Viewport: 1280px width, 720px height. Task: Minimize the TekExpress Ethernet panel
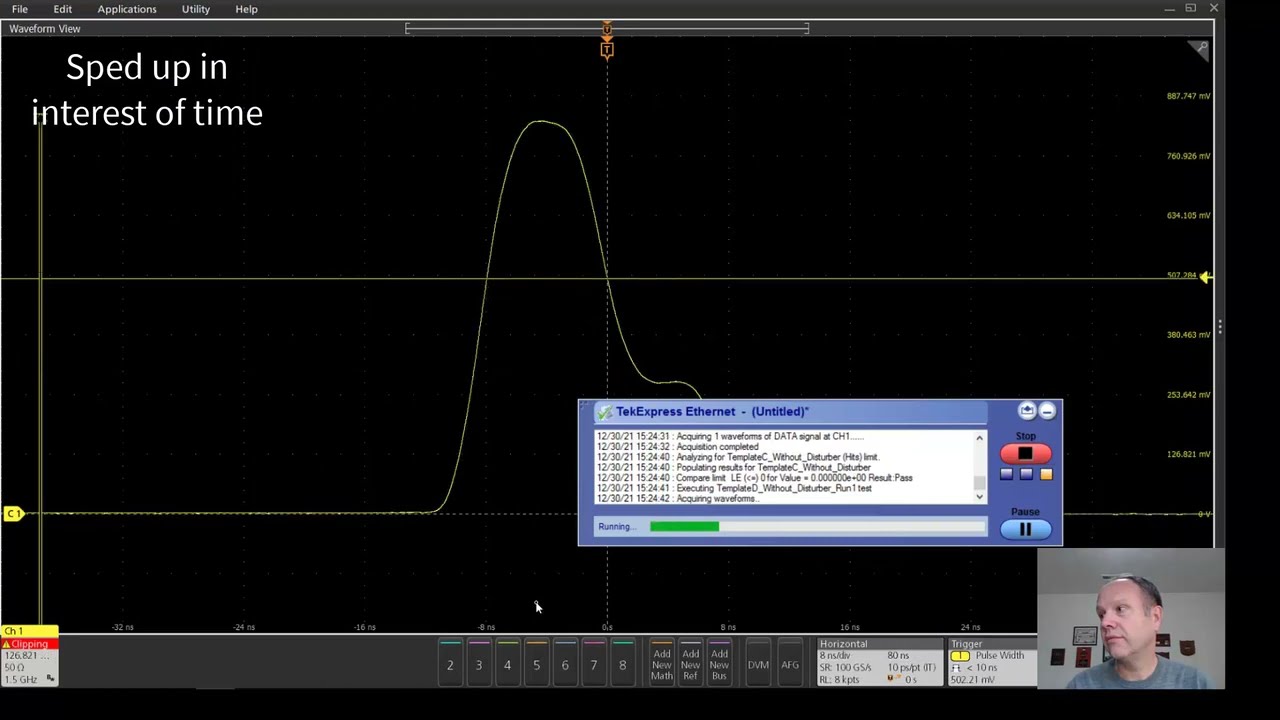click(x=1047, y=411)
